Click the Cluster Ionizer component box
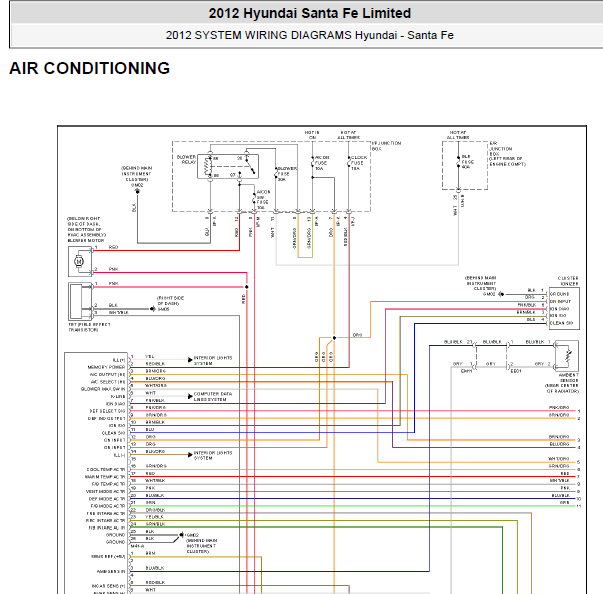The image size is (603, 594). coord(564,308)
